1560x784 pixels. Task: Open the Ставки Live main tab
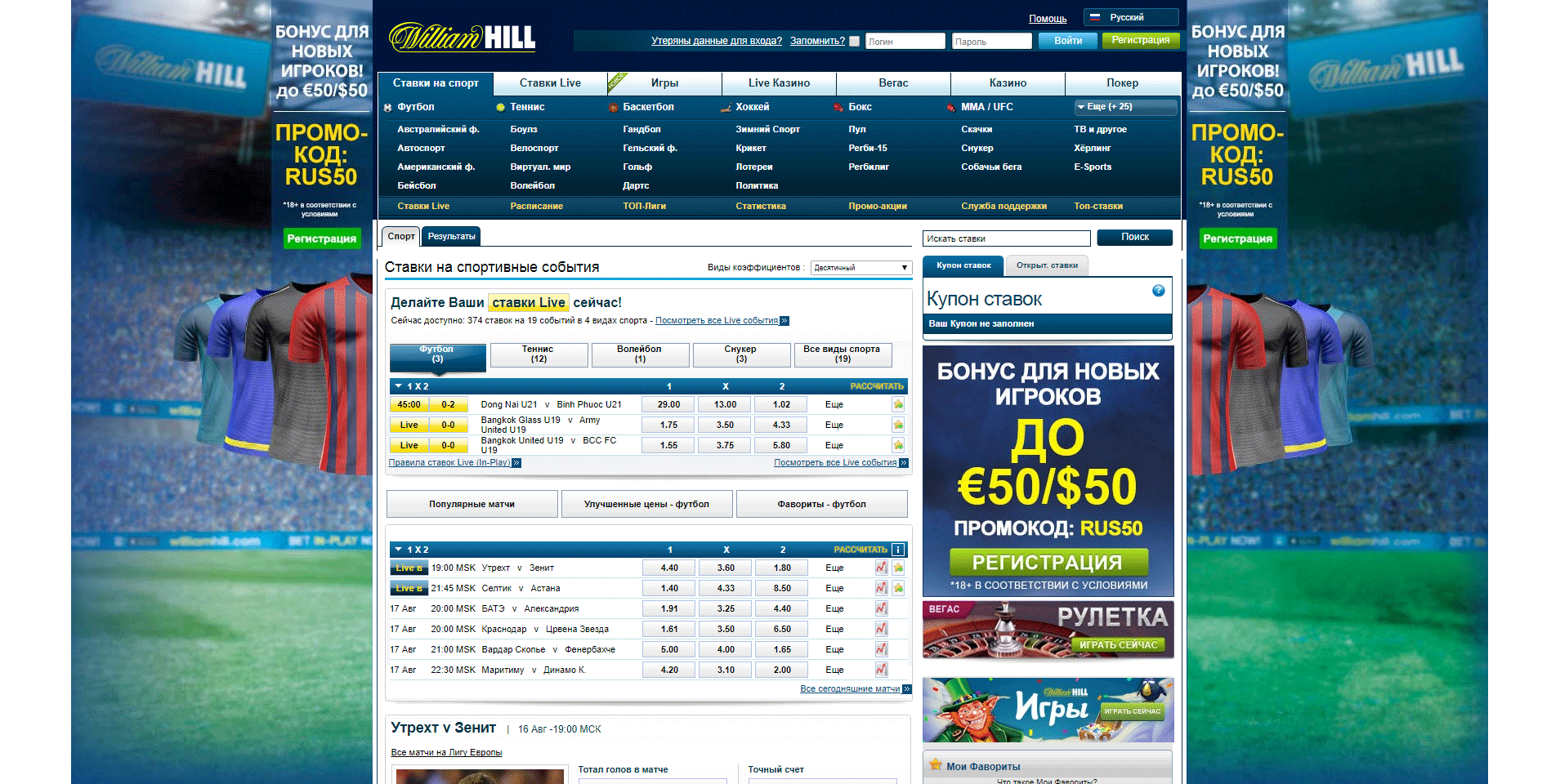click(550, 83)
